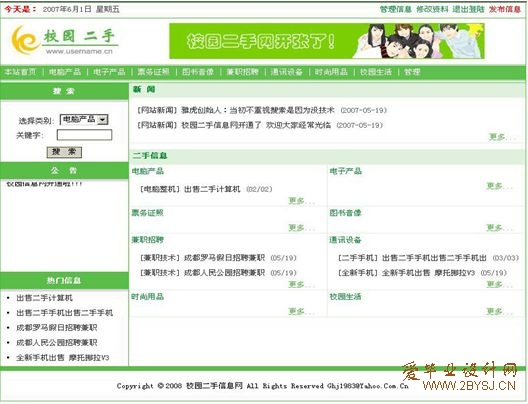Go to 本站首页 in navigation bar

20,72
